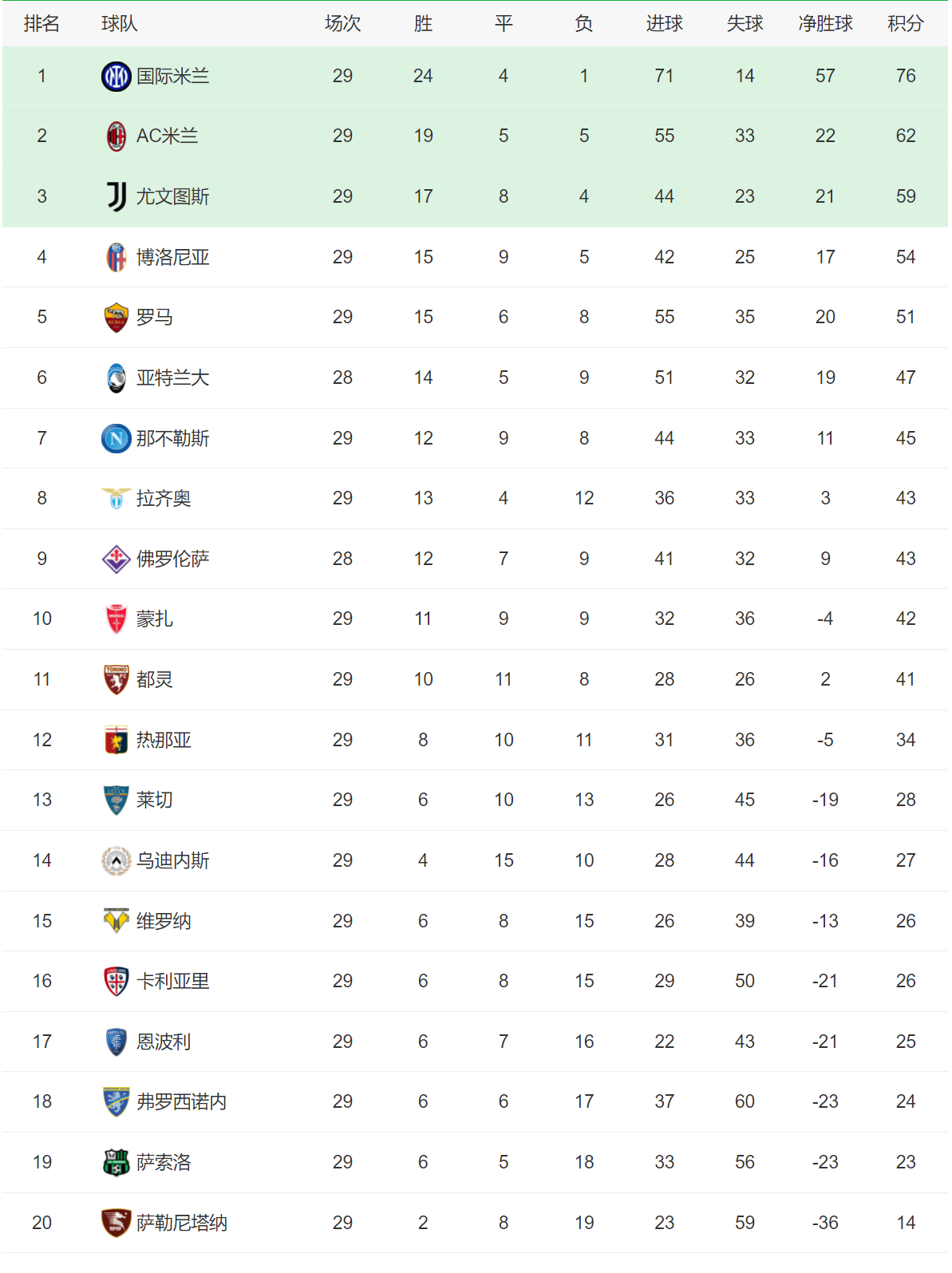Open the 亚特兰大 team link

tap(172, 378)
